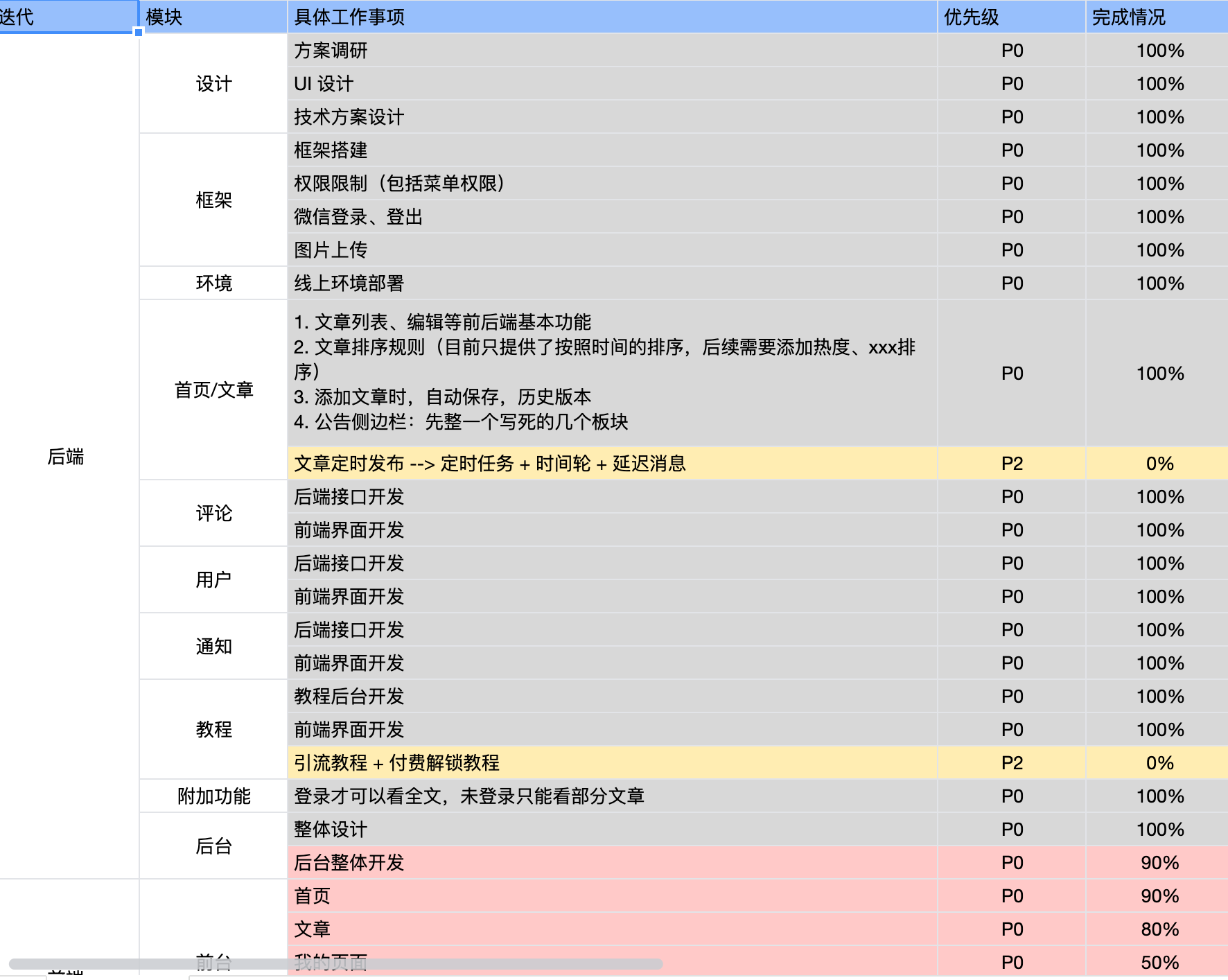Select the 完成情况 header cell

(x=1156, y=17)
